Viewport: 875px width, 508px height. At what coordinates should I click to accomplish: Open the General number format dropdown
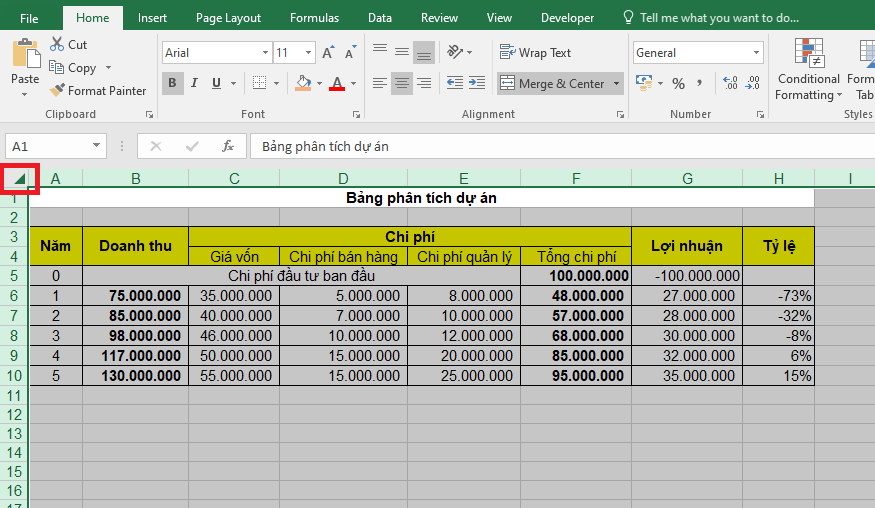756,52
